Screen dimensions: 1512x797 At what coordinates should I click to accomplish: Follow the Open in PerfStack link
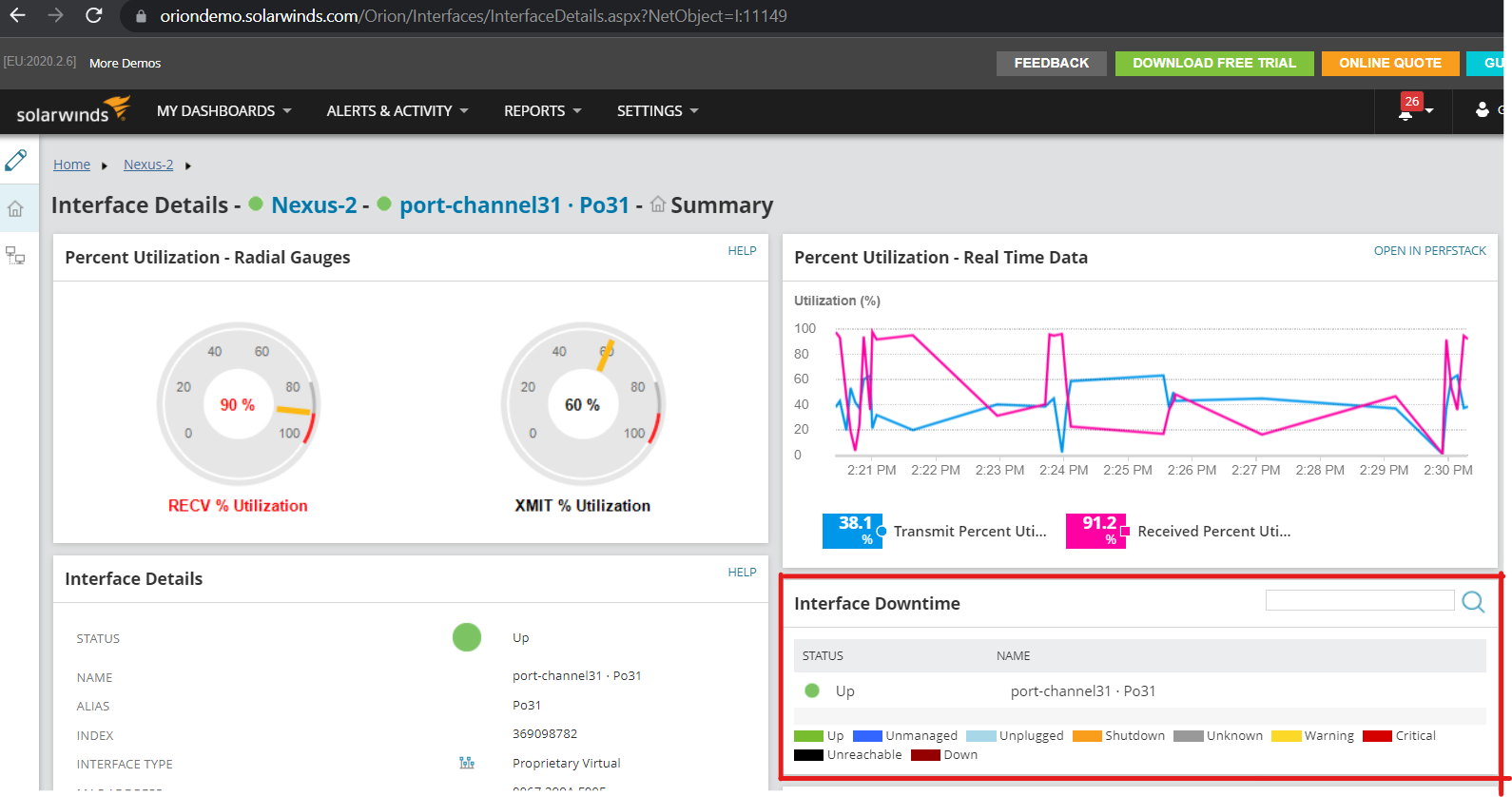[1429, 251]
